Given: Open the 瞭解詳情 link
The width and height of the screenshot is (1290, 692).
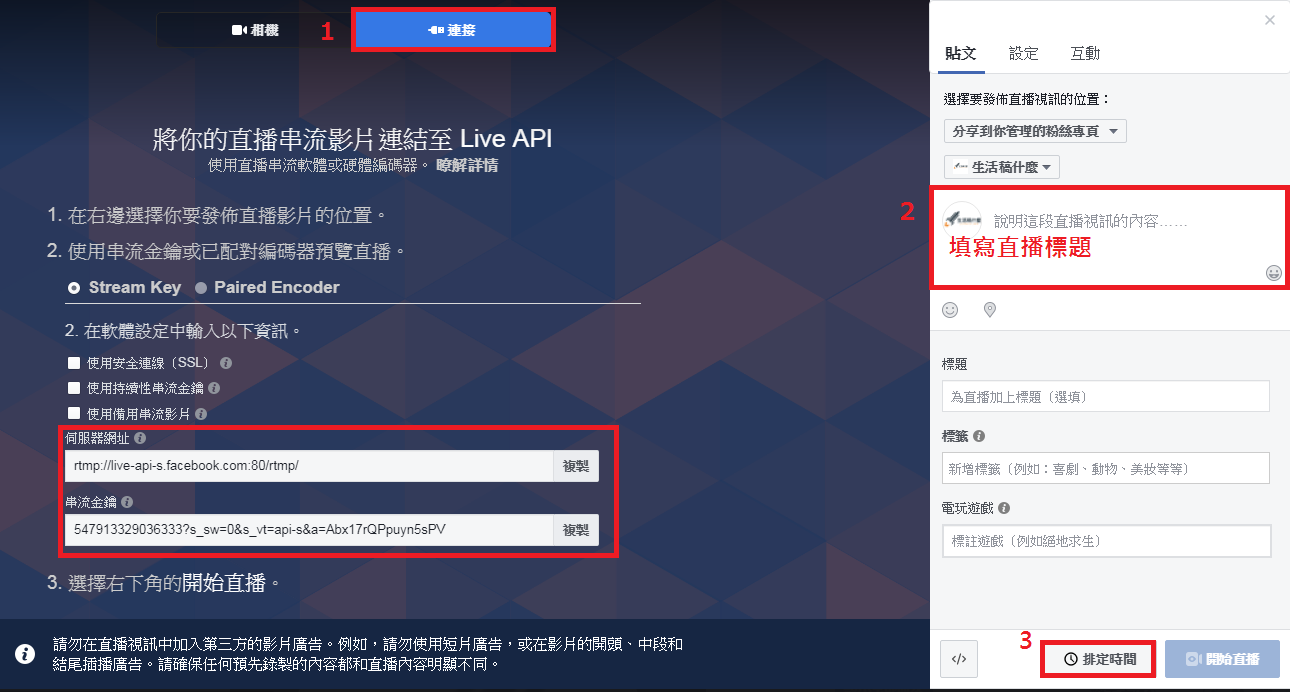Looking at the screenshot, I should tap(467, 165).
